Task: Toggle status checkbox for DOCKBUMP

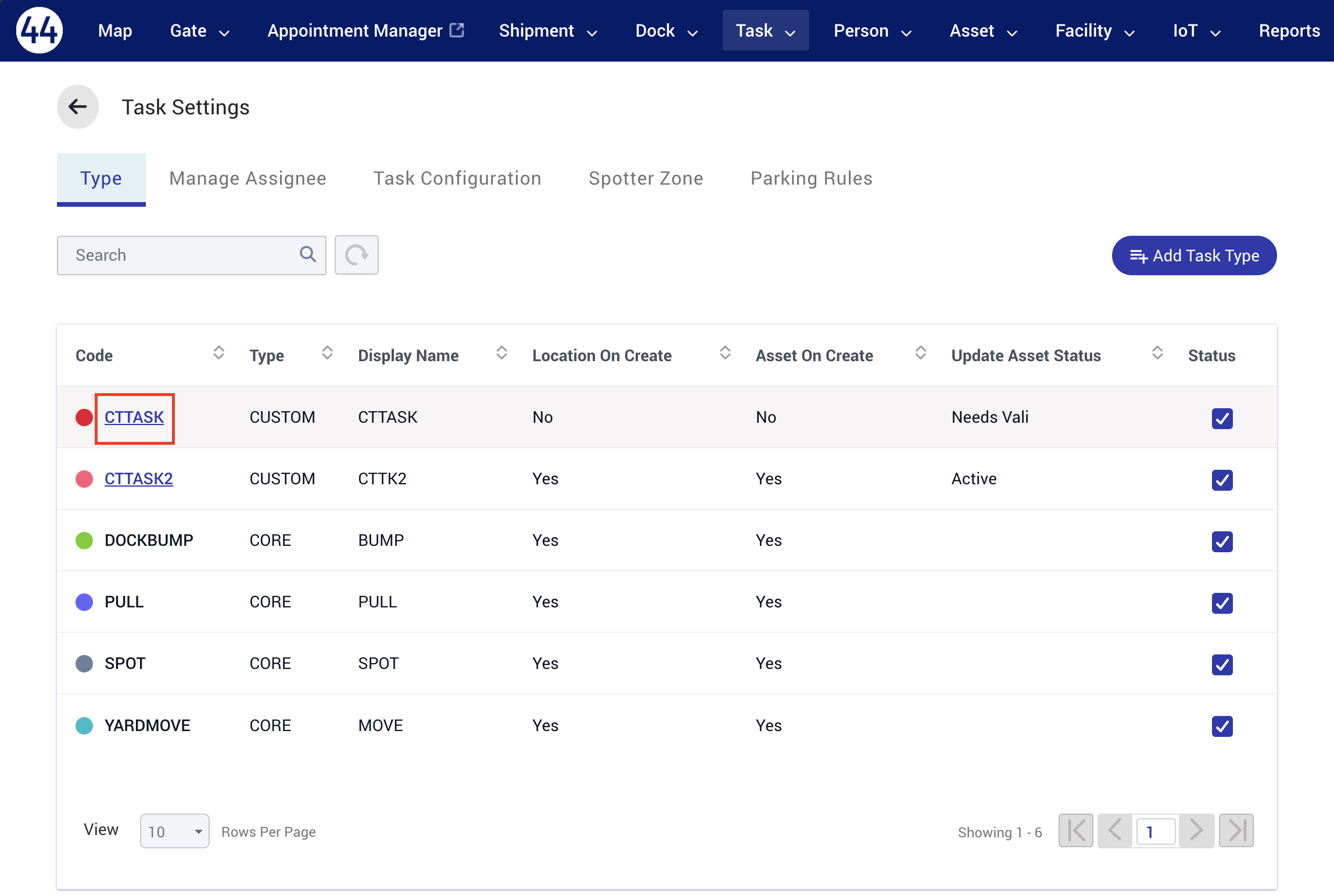Action: 1222,541
